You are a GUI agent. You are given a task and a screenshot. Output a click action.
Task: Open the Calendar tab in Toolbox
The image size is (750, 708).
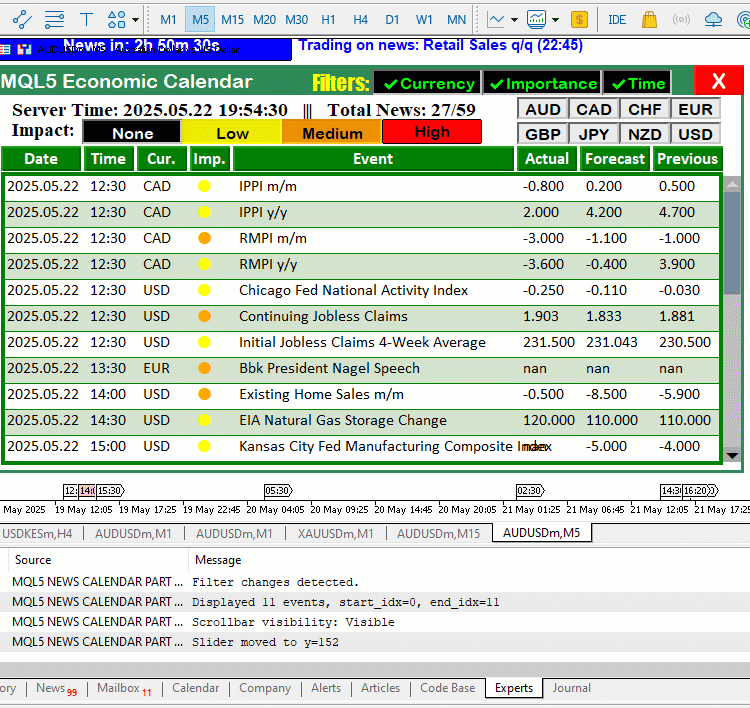point(196,688)
